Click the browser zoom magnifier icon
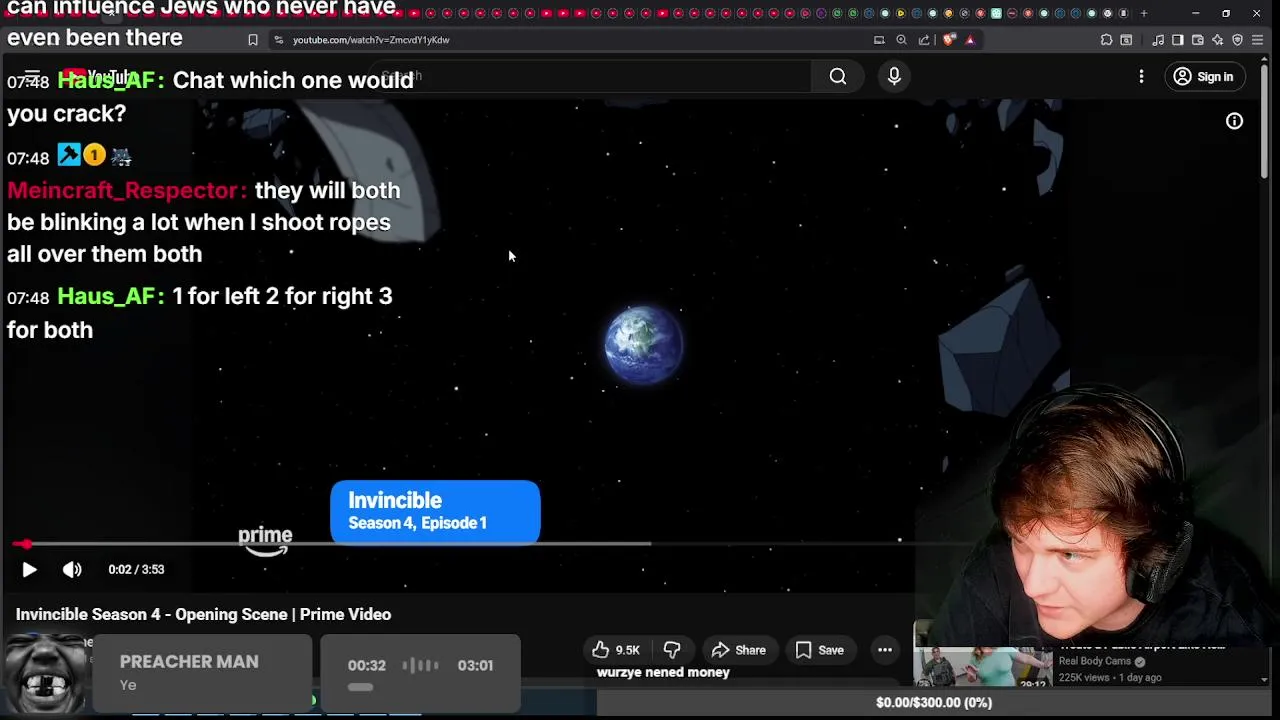 (x=901, y=40)
